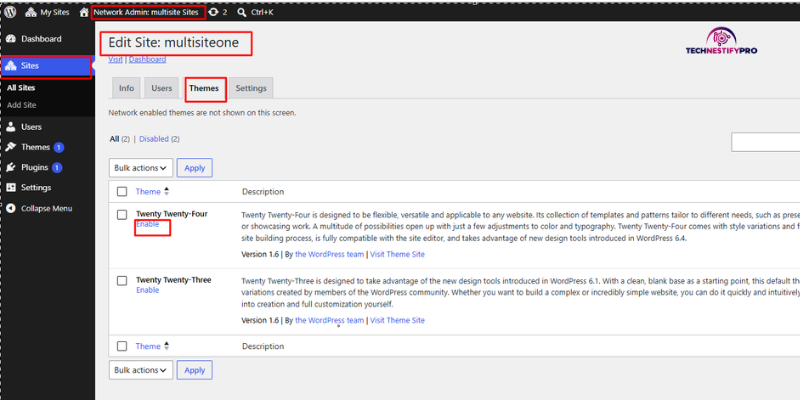Viewport: 800px width, 400px height.
Task: Toggle select-all checkbox in table header
Action: coord(122,192)
